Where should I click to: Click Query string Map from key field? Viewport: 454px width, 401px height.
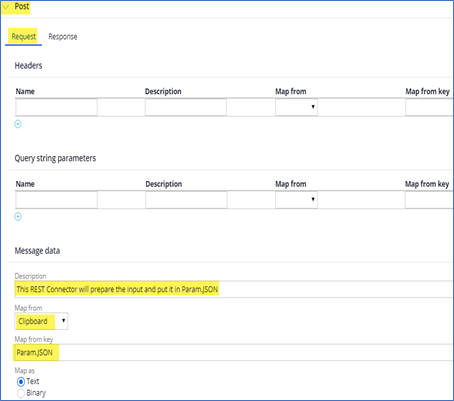point(429,199)
